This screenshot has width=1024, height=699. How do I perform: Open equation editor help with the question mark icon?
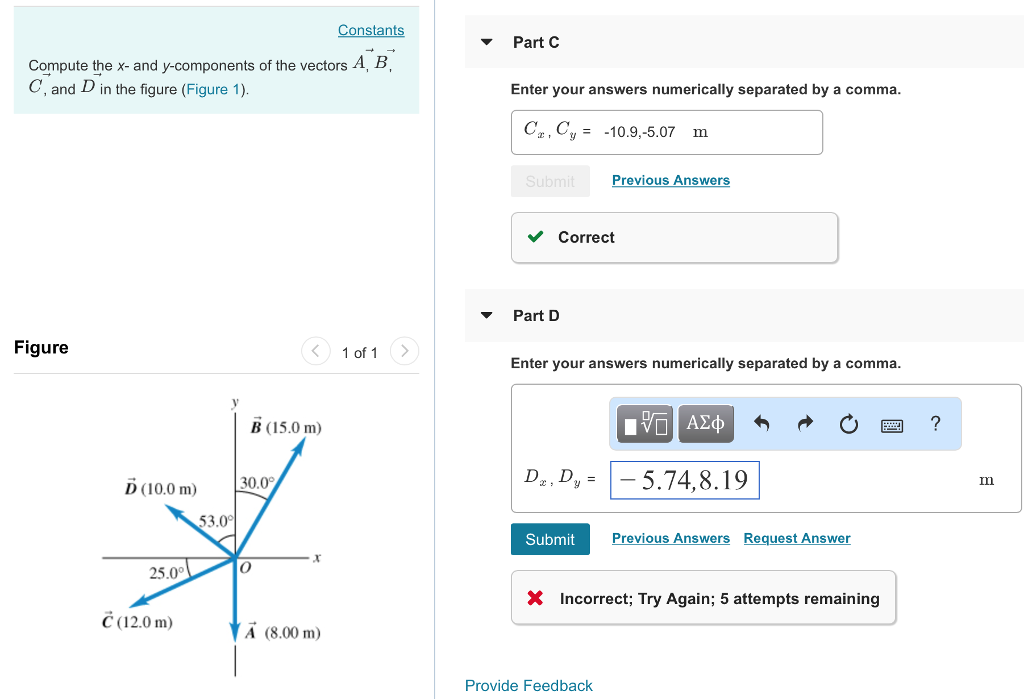[x=935, y=424]
